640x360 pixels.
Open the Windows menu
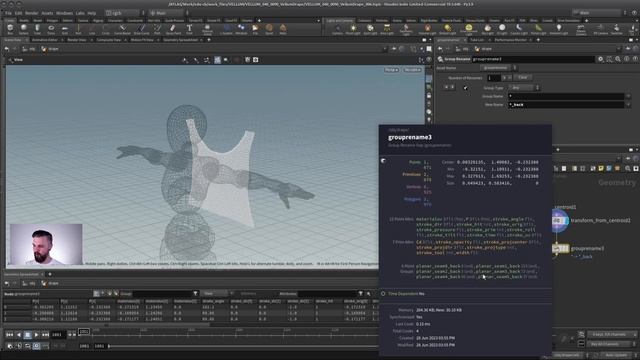point(64,13)
